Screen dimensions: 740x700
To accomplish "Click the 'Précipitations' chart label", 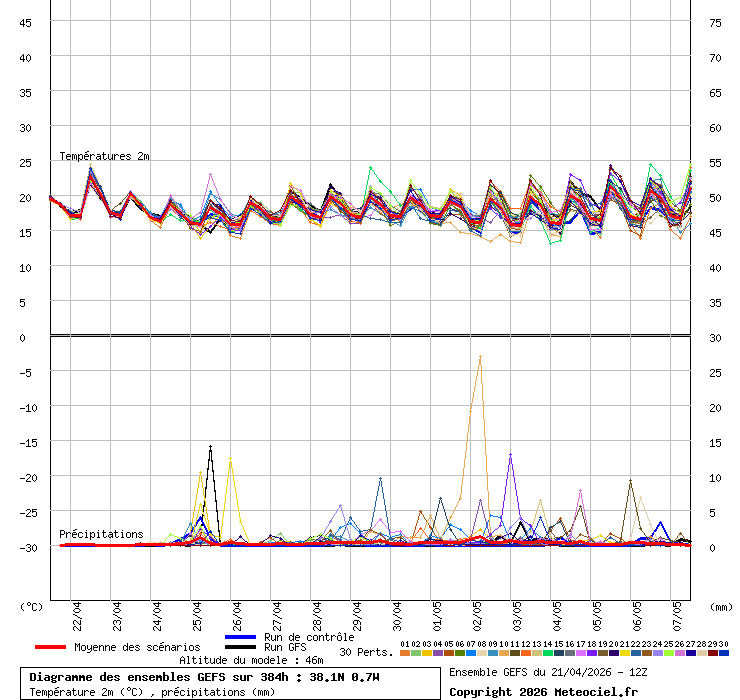I will [101, 534].
